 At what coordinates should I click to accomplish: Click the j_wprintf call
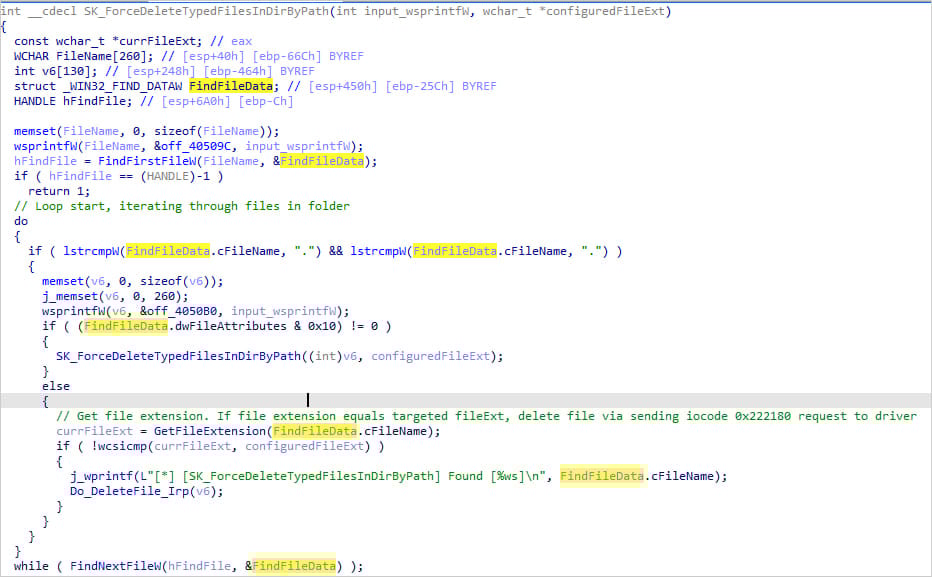coord(398,476)
